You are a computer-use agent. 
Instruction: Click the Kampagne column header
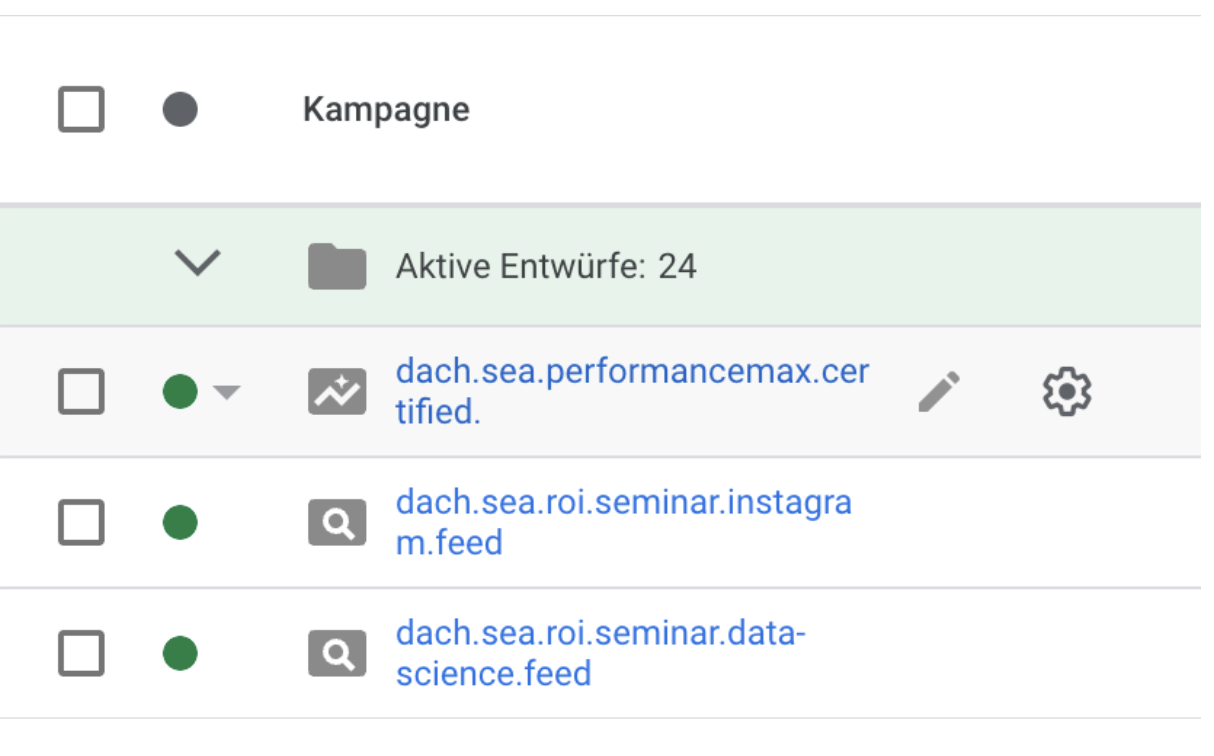coord(386,109)
